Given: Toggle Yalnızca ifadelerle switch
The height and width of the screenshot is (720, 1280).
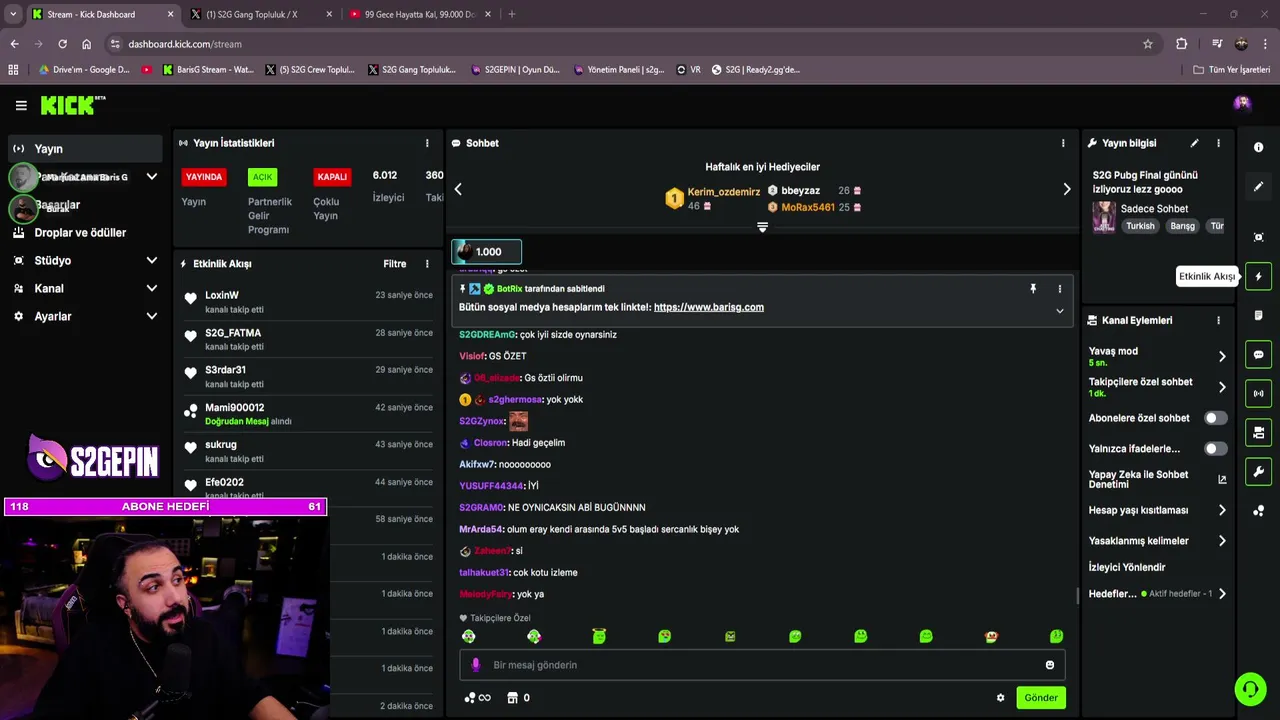Looking at the screenshot, I should (x=1215, y=449).
